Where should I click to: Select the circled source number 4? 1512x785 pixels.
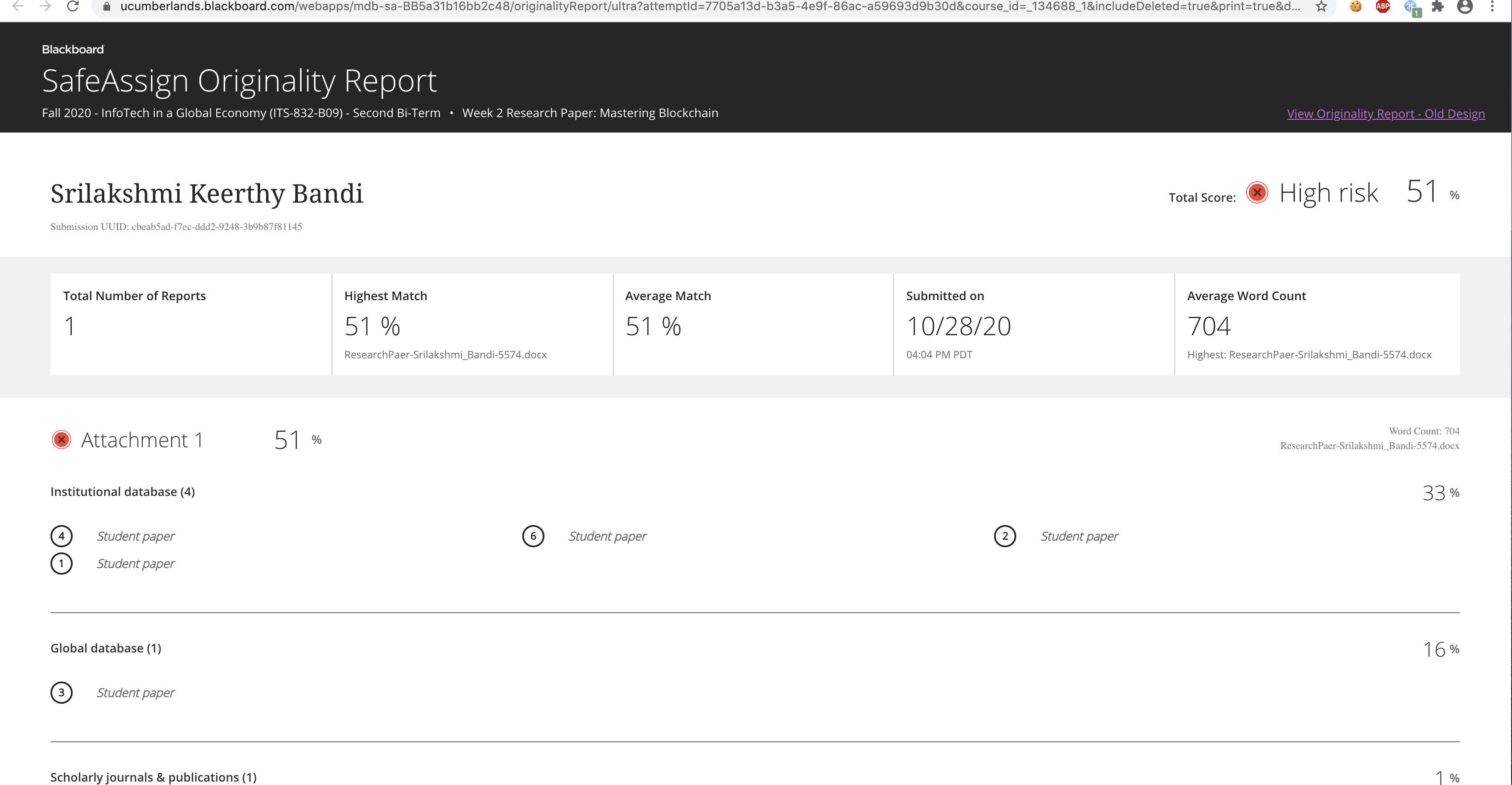[x=62, y=536]
